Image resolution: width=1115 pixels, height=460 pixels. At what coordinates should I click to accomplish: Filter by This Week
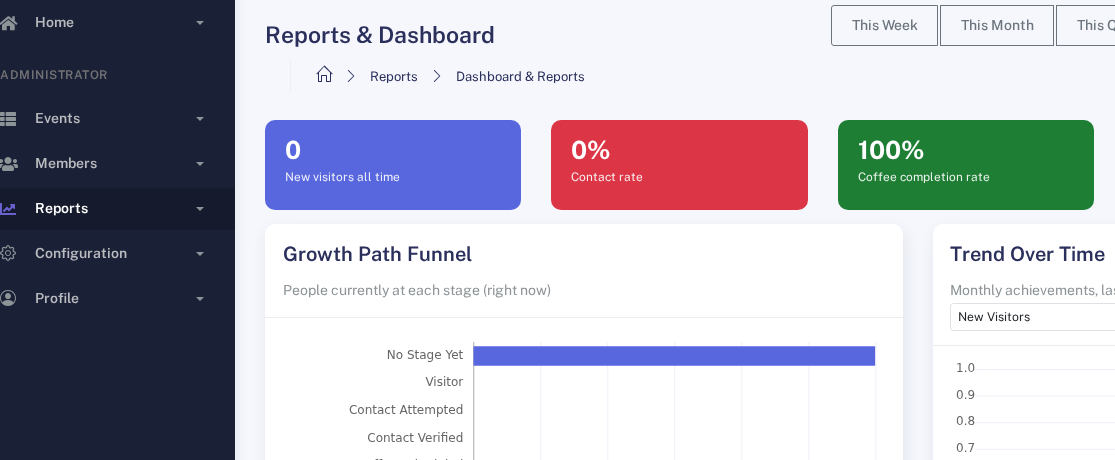[885, 26]
